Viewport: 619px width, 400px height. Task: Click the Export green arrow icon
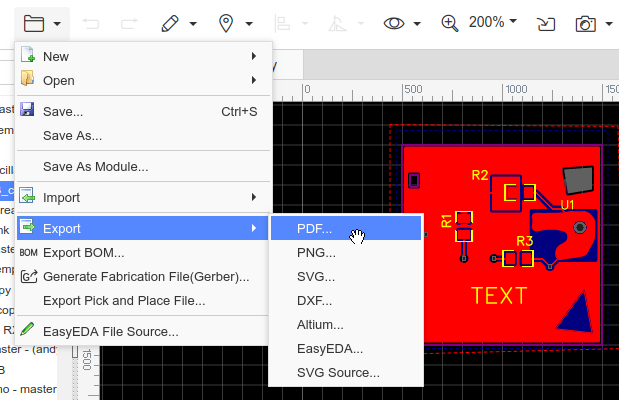point(27,226)
